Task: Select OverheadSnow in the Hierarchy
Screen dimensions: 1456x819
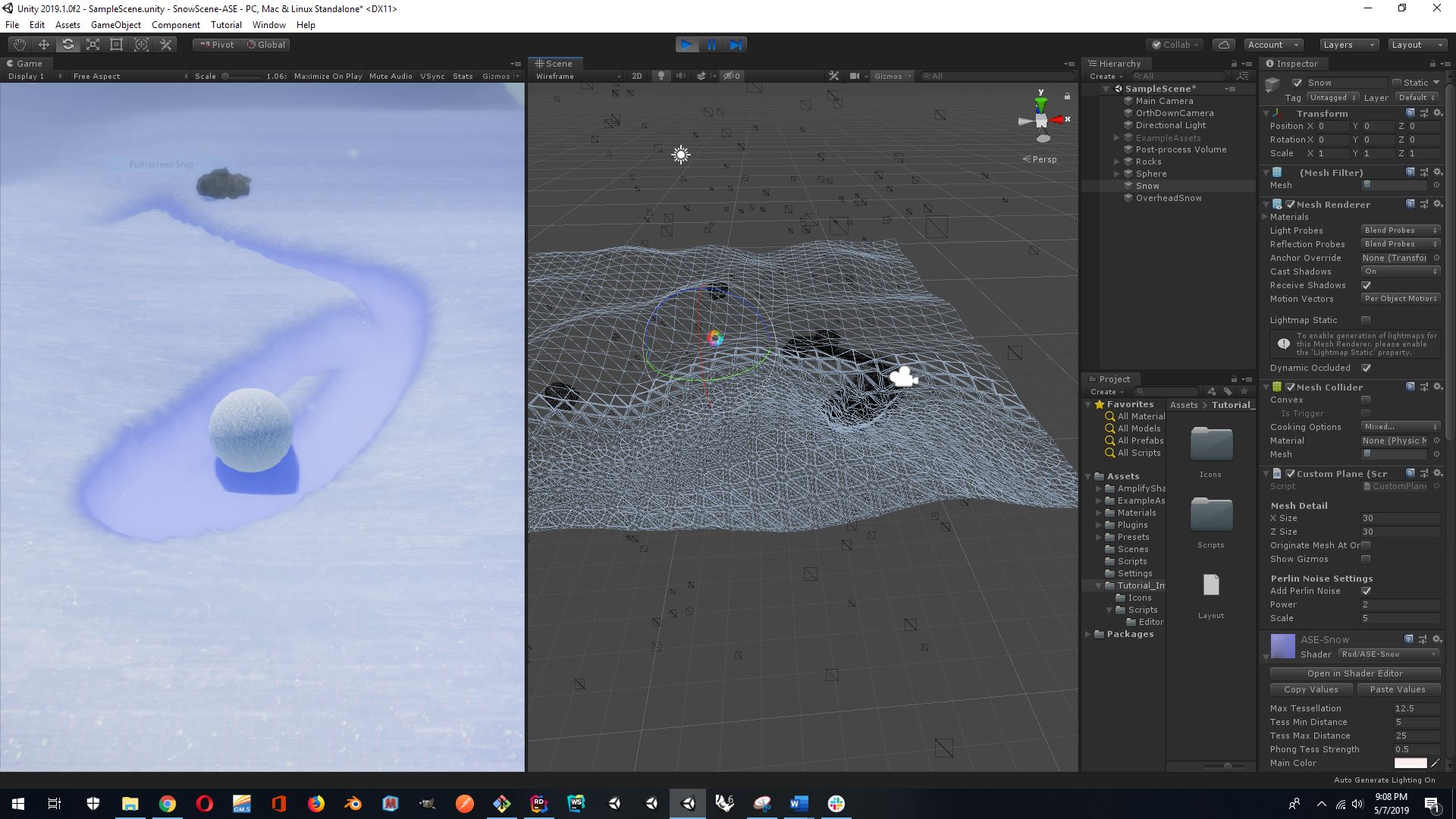Action: (1168, 198)
